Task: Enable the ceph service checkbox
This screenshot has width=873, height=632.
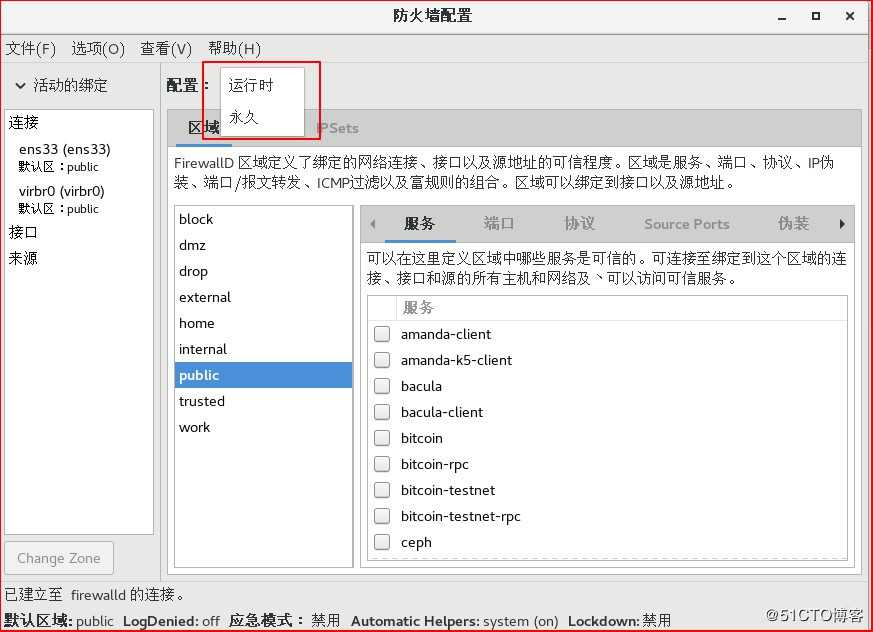Action: 382,542
